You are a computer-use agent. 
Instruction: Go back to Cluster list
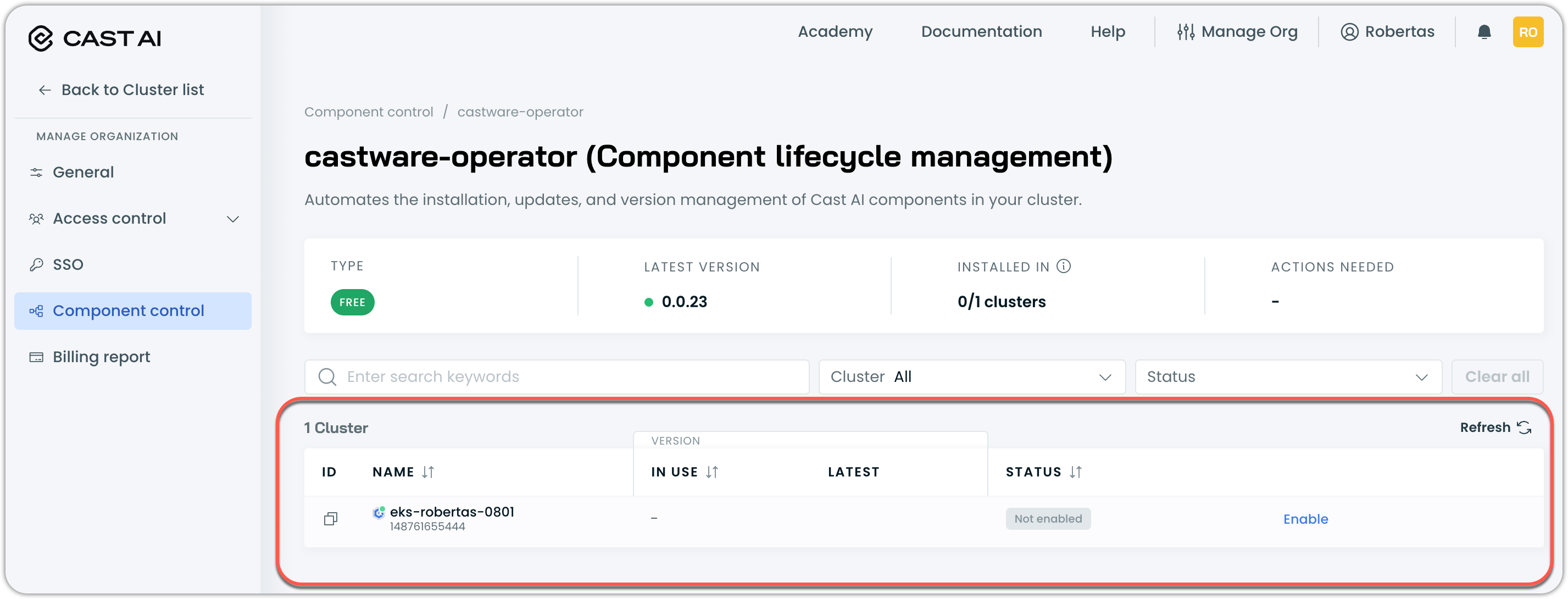point(132,90)
